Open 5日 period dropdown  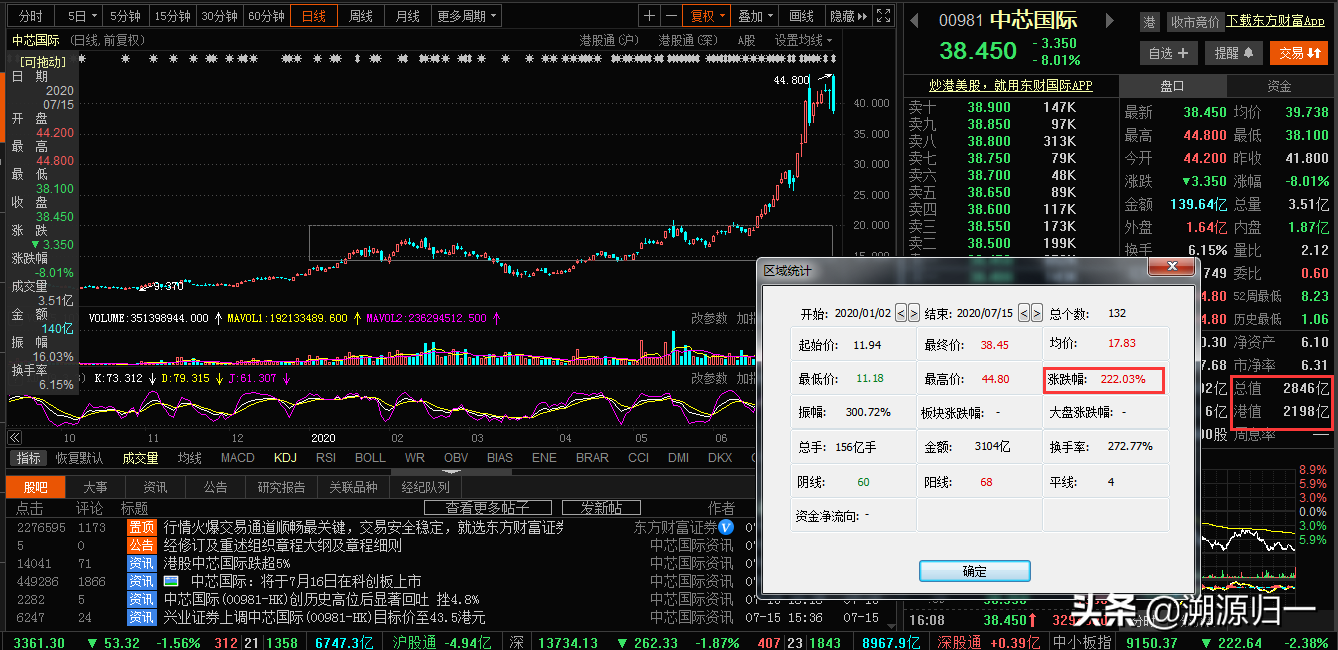coord(83,16)
